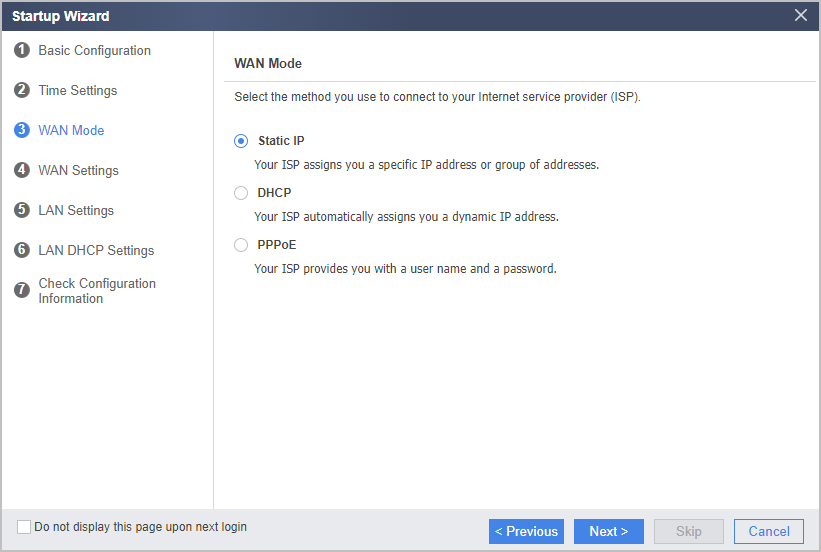Open the WAN Settings step
The width and height of the screenshot is (821, 552).
coord(78,170)
